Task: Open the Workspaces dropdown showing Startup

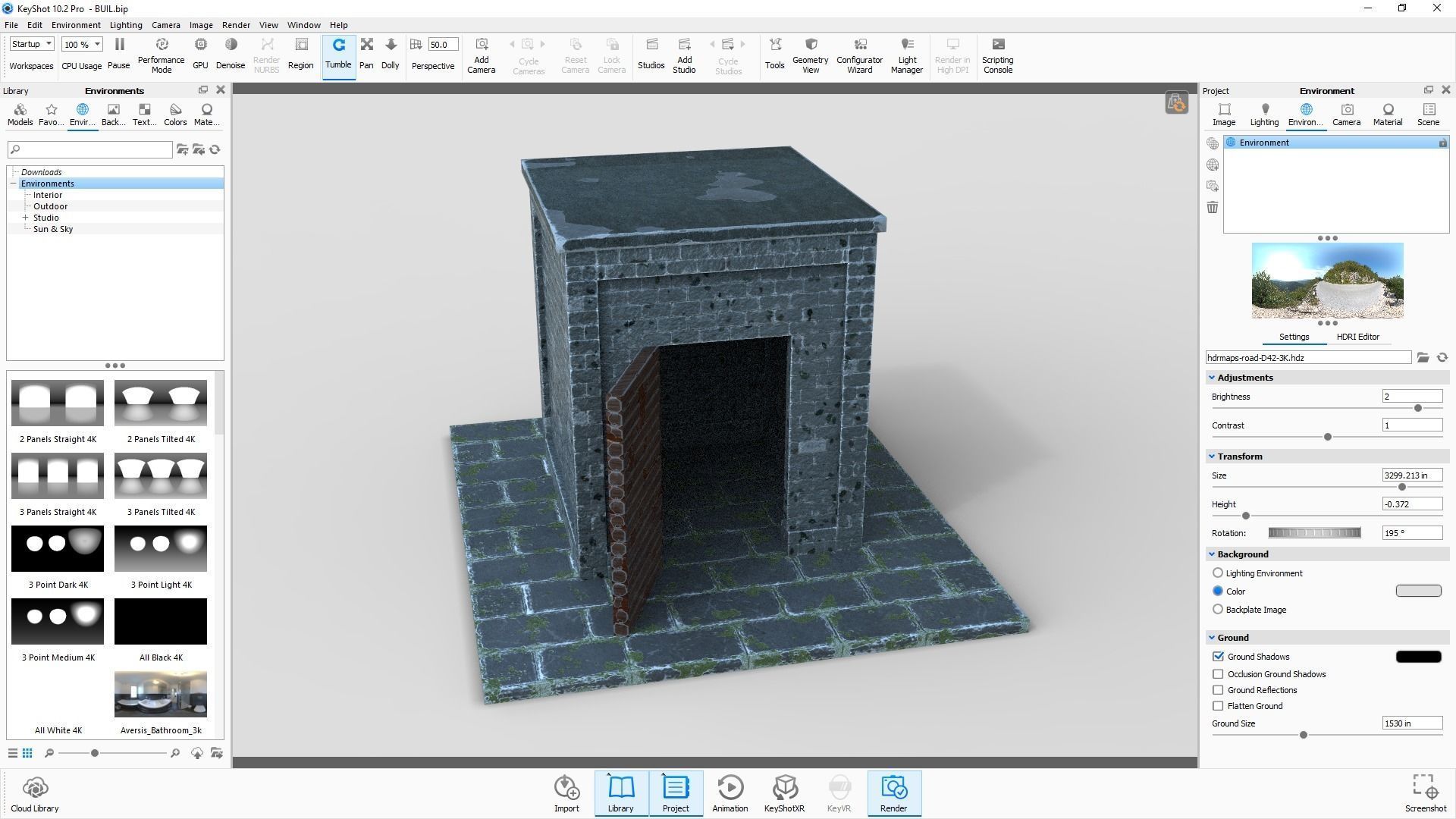Action: click(31, 43)
